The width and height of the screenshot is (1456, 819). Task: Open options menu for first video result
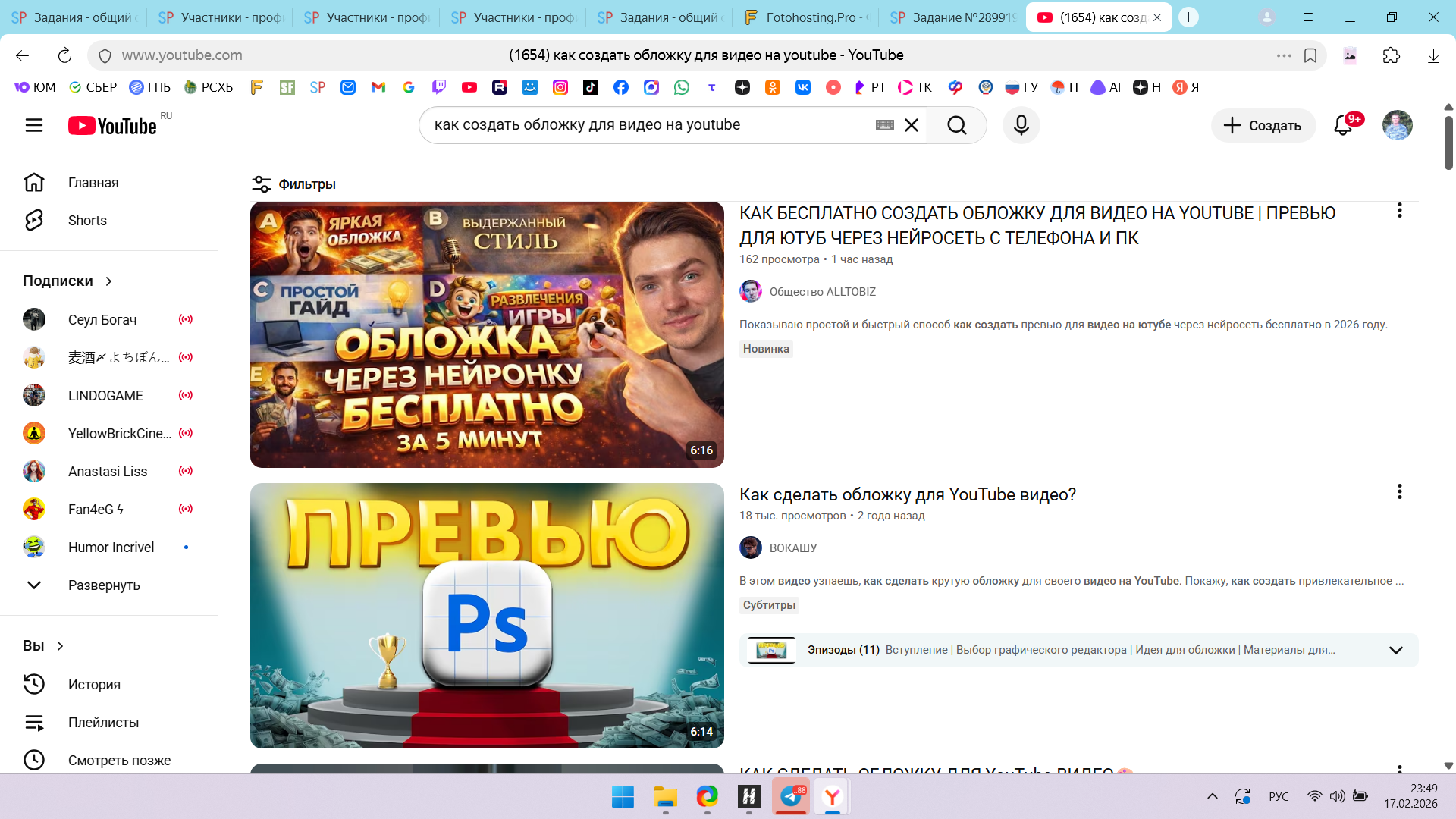coord(1399,211)
